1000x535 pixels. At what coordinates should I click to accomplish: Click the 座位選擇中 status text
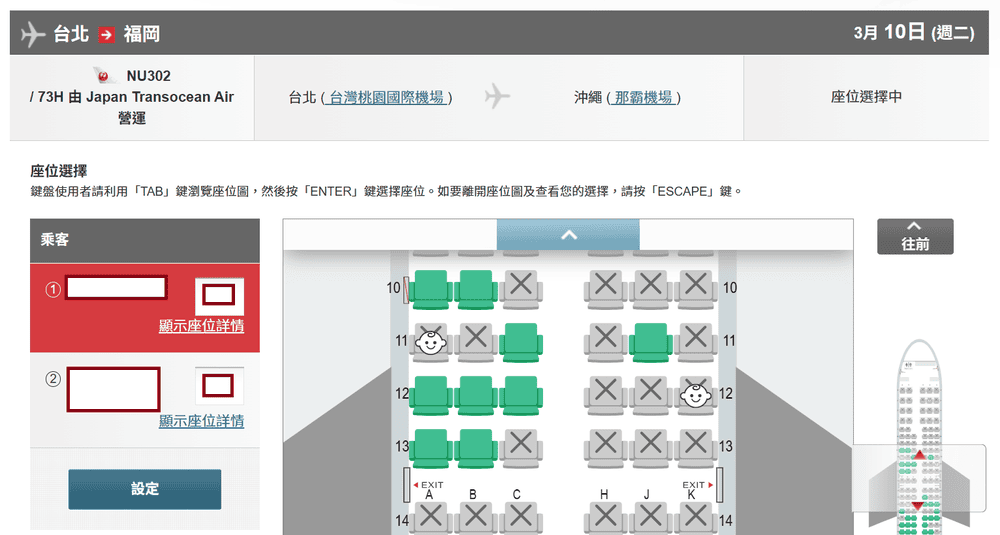(866, 97)
